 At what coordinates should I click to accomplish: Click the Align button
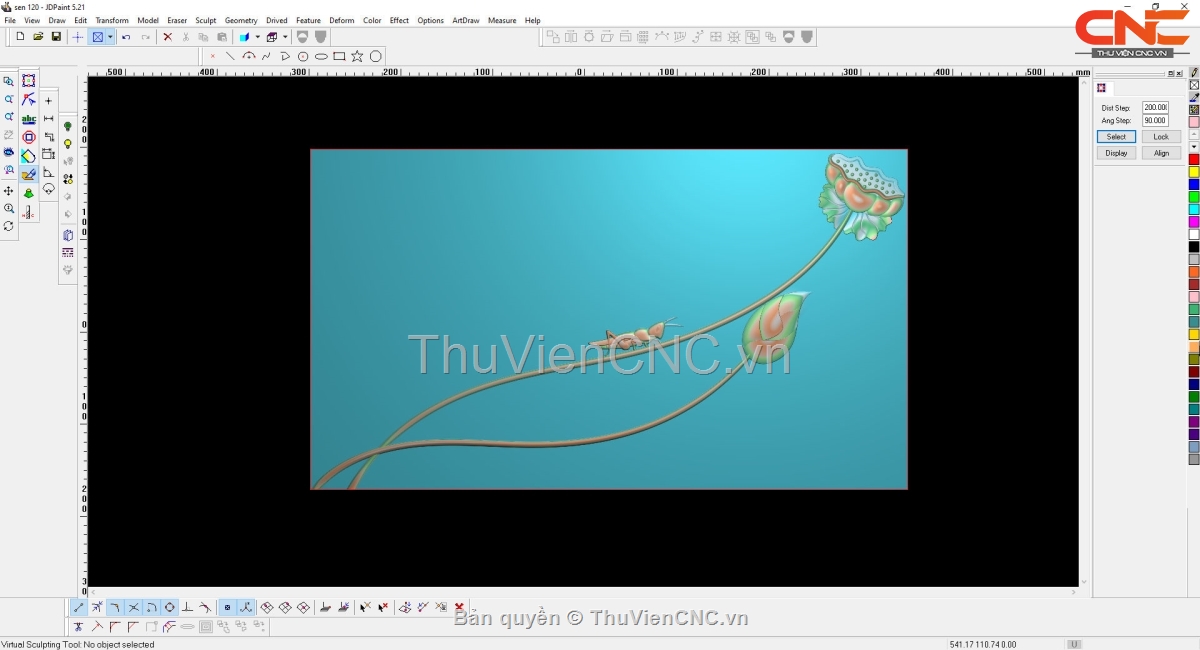[1161, 153]
